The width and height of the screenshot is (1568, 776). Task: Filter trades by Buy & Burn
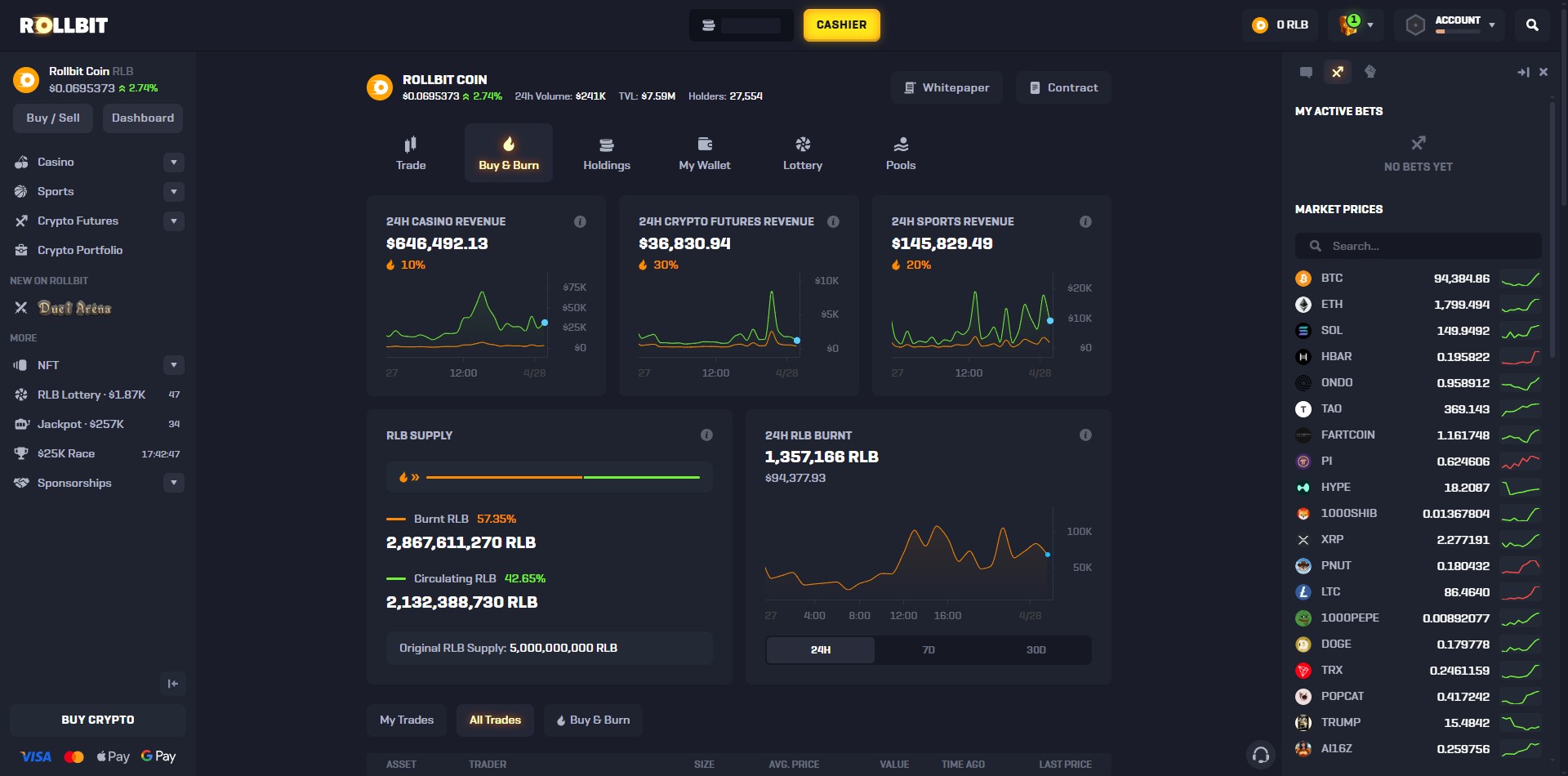(x=593, y=720)
